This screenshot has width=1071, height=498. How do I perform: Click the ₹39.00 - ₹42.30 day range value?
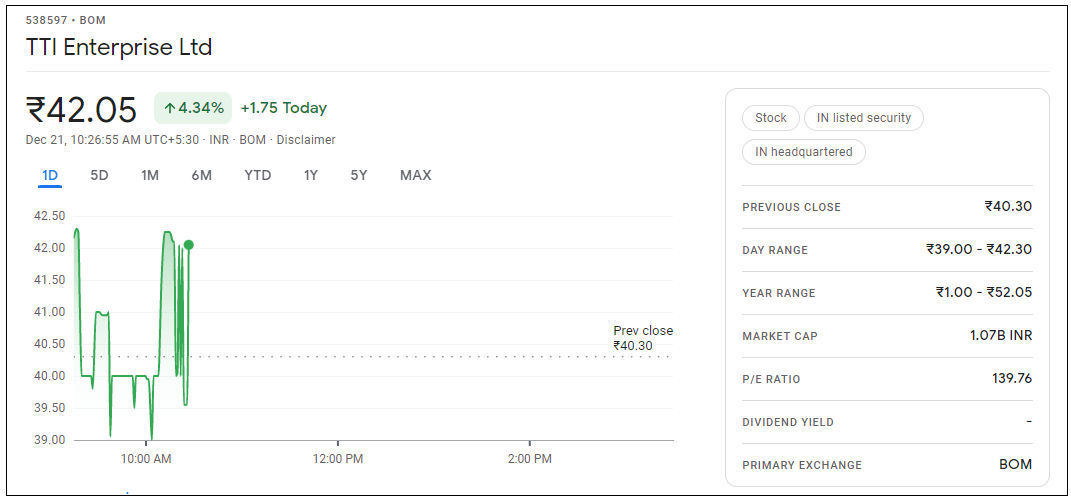(979, 249)
